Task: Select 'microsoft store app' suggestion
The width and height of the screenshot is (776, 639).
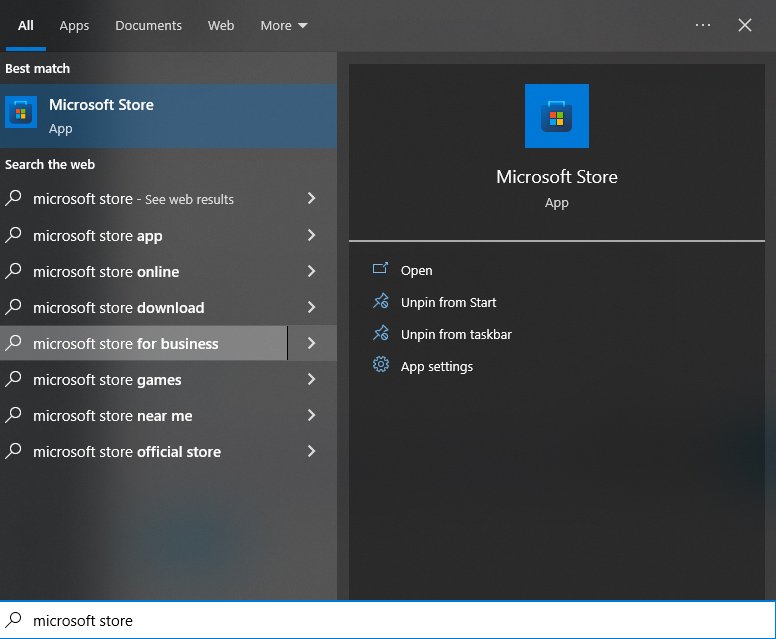Action: point(144,236)
